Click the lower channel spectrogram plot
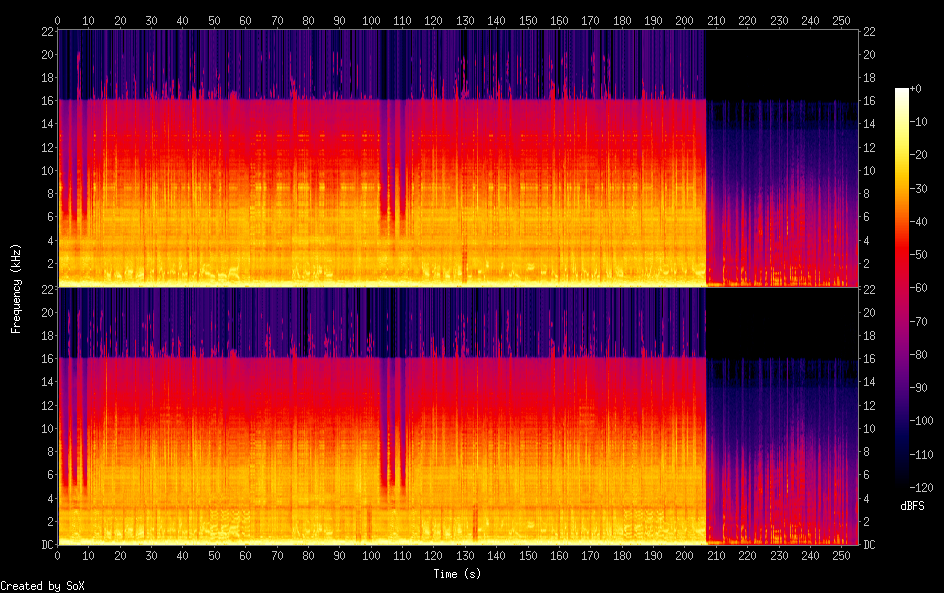 tap(458, 416)
